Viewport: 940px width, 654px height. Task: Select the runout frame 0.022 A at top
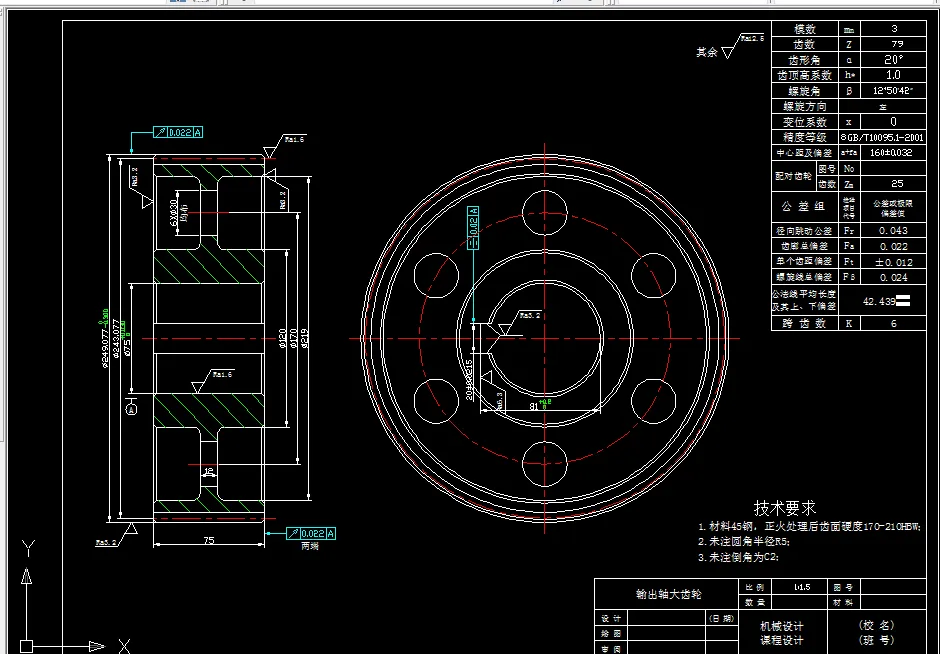(x=178, y=132)
